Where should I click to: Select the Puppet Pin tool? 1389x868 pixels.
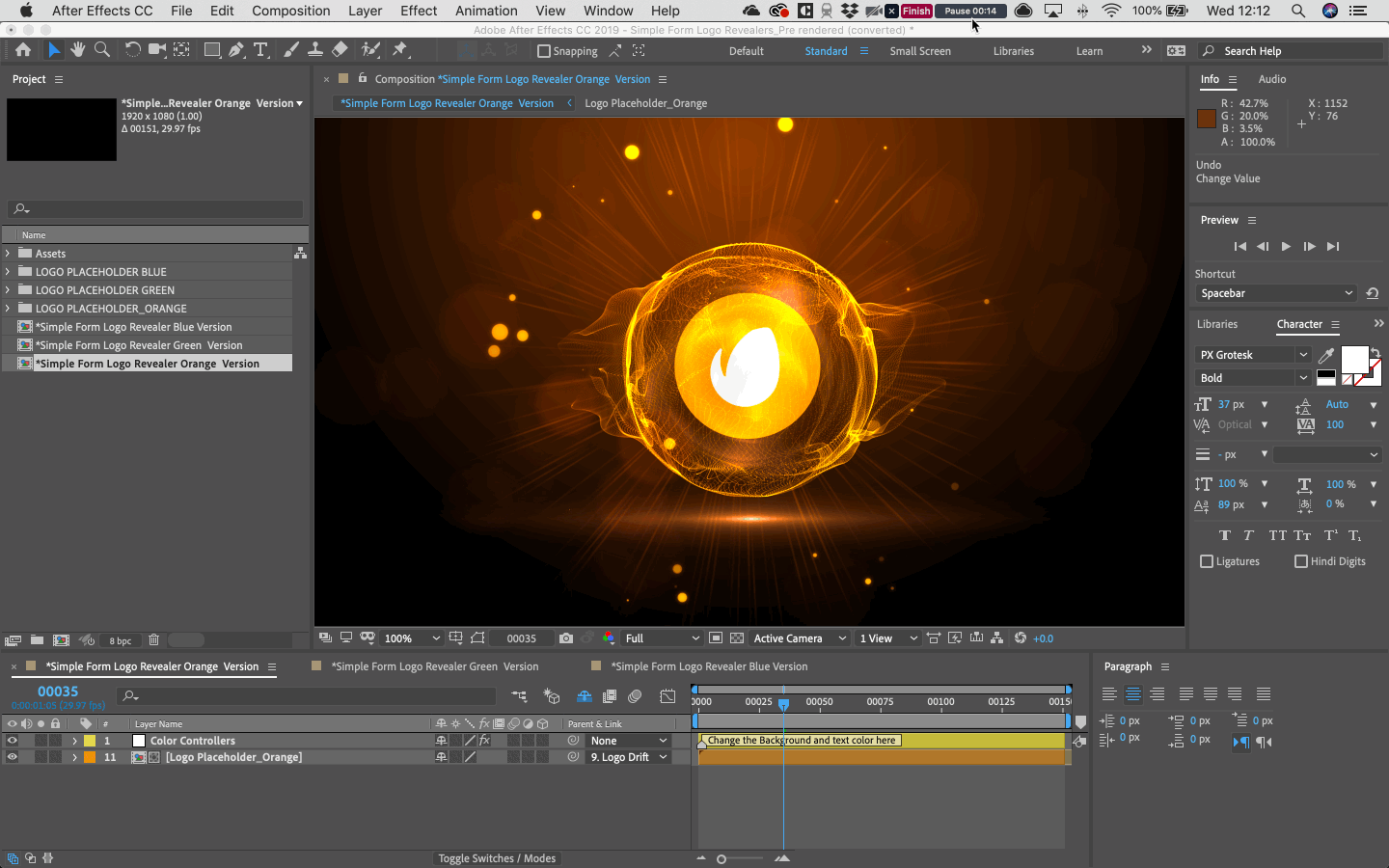[x=400, y=50]
